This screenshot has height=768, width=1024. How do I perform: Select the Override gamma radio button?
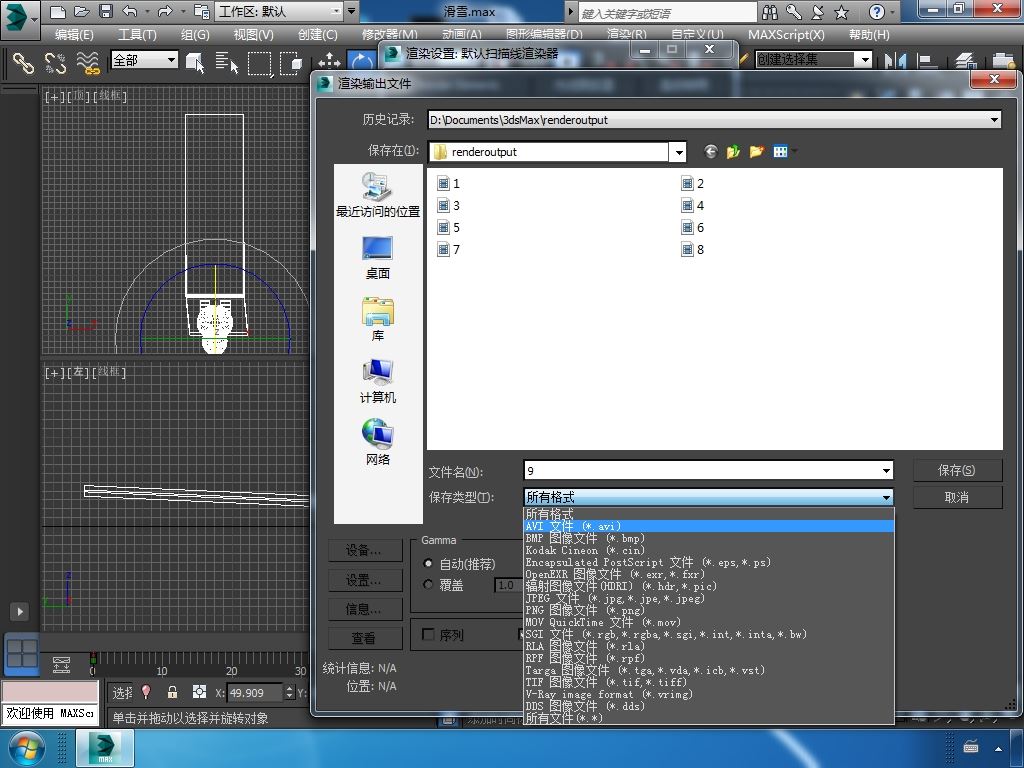[x=428, y=584]
